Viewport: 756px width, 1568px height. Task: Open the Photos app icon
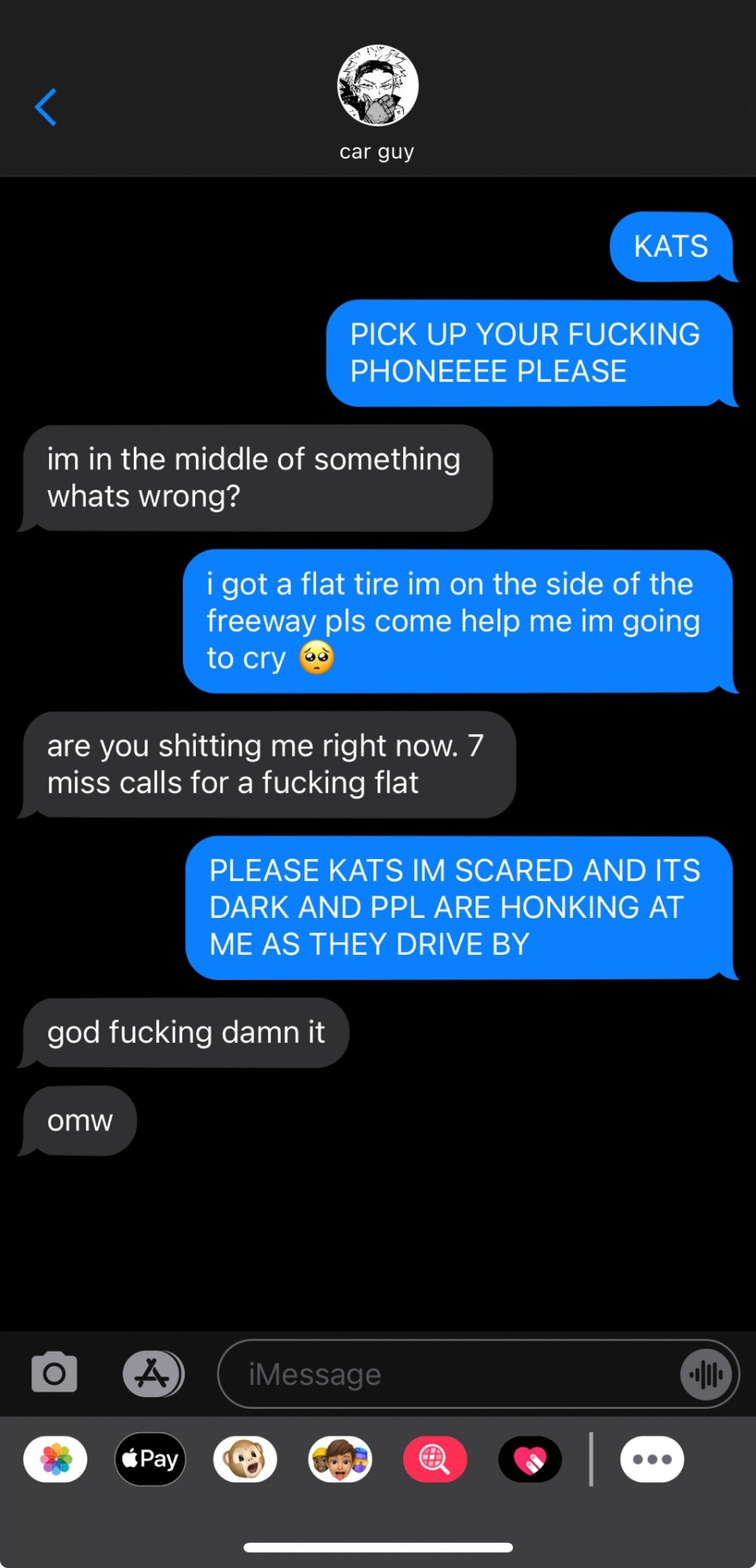pos(56,1459)
